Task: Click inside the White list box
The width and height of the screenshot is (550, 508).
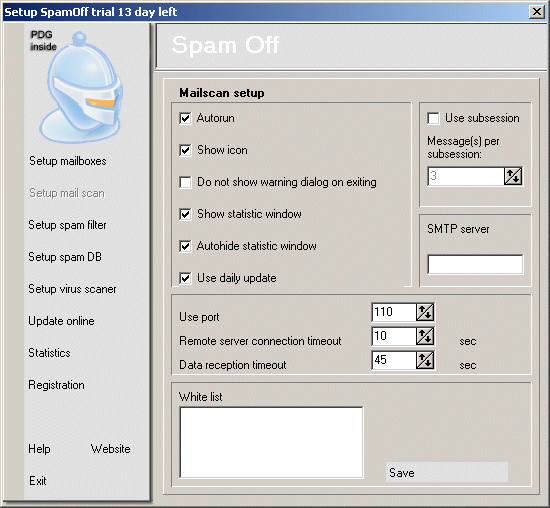Action: tap(271, 442)
